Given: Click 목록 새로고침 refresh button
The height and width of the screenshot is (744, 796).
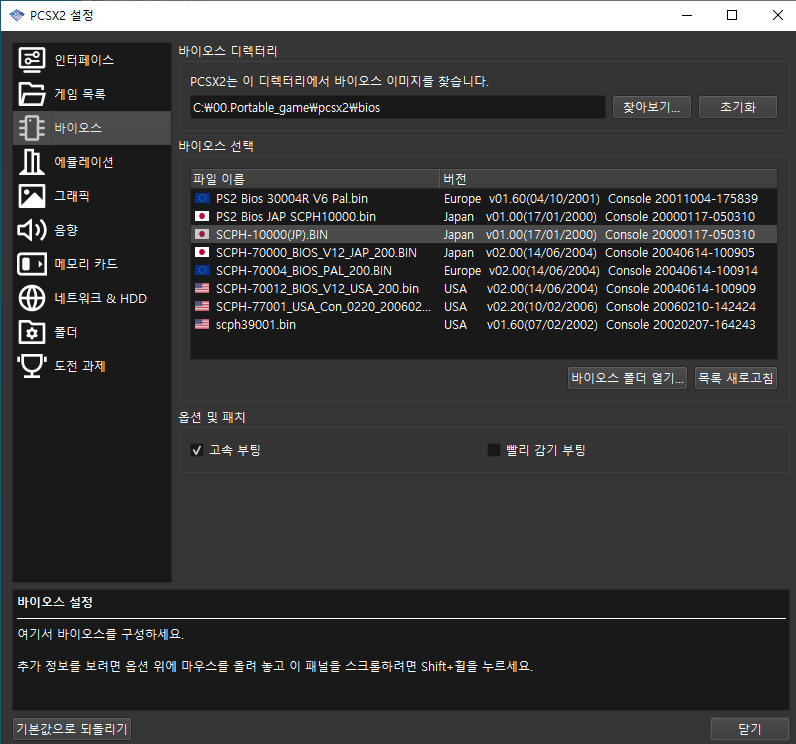Looking at the screenshot, I should pyautogui.click(x=736, y=378).
